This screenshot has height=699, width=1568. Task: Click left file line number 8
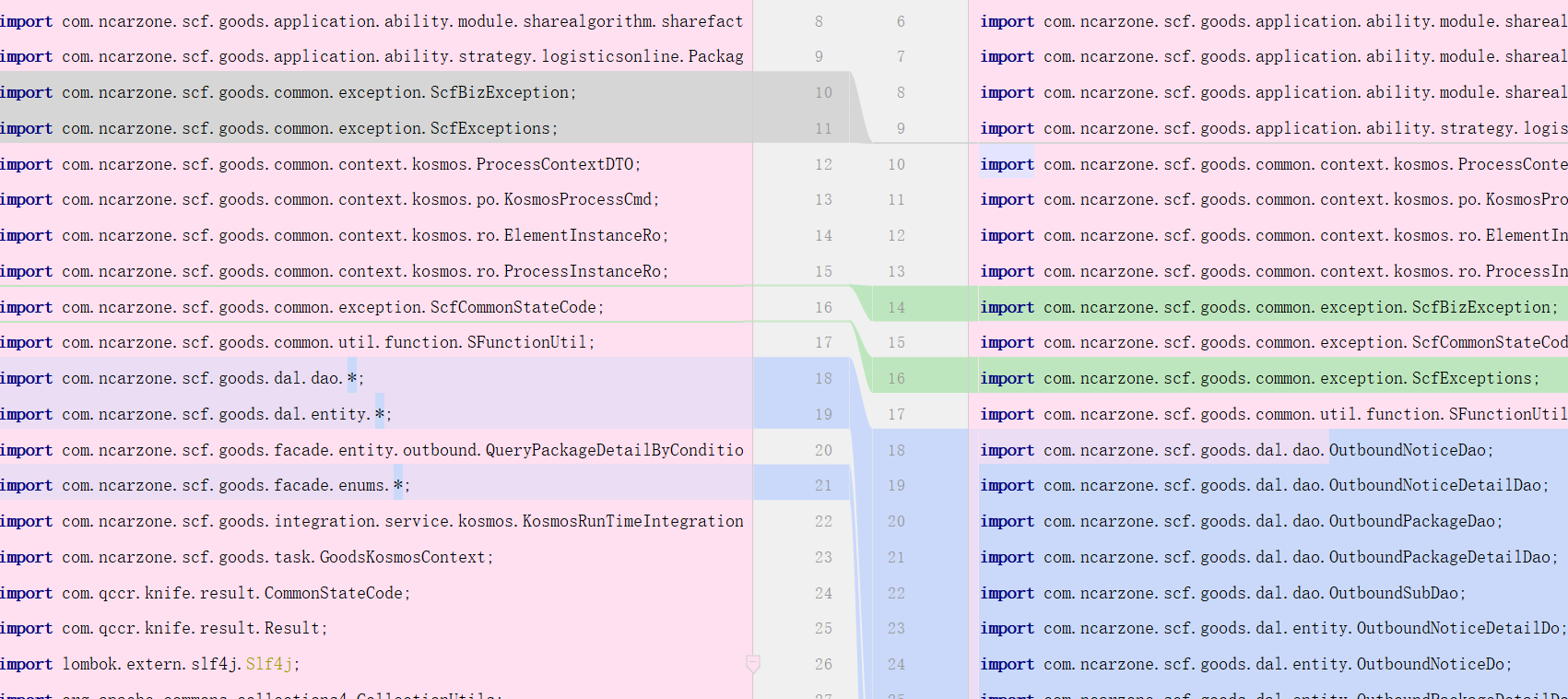(x=819, y=21)
